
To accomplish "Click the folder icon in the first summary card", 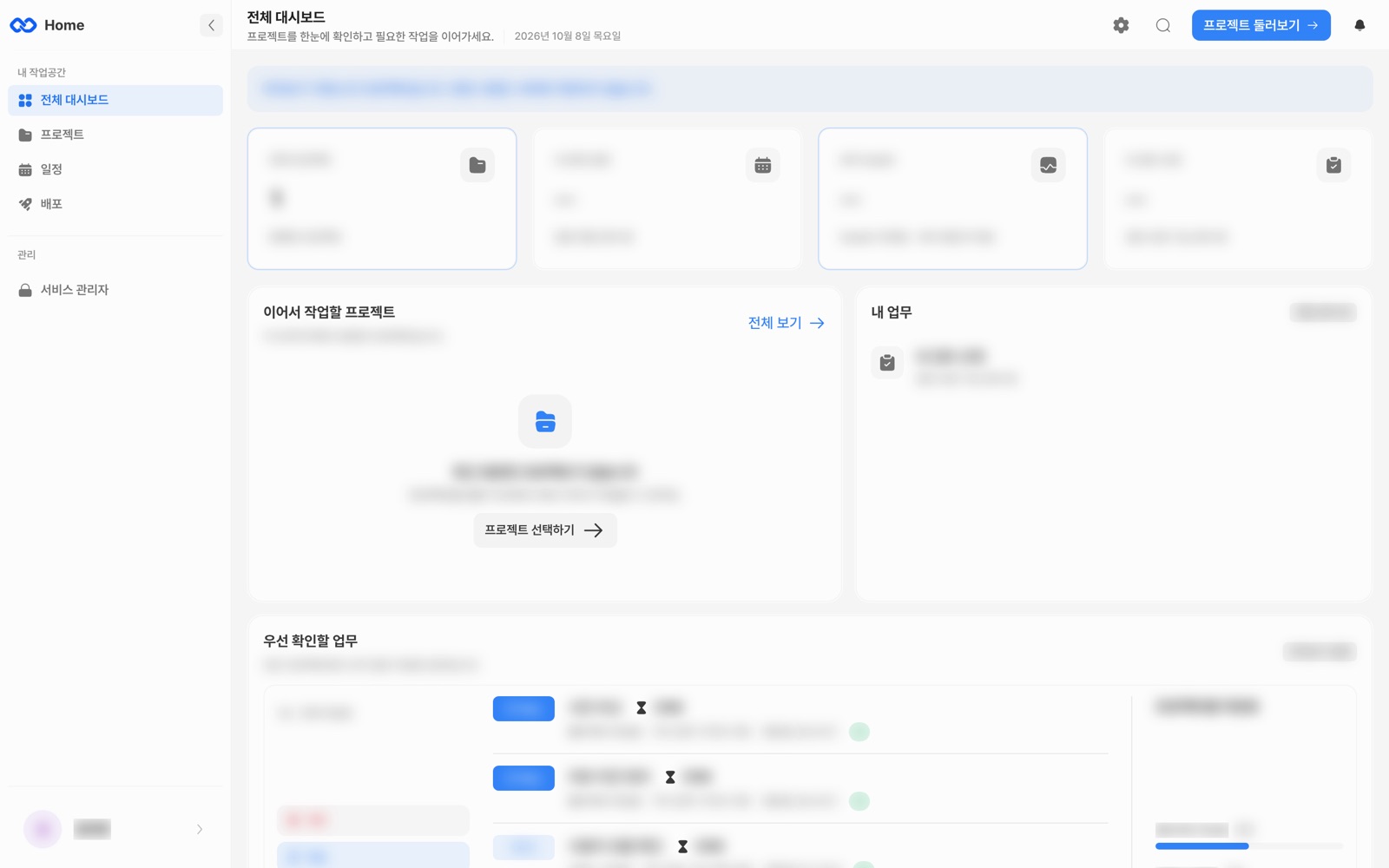I will point(477,165).
